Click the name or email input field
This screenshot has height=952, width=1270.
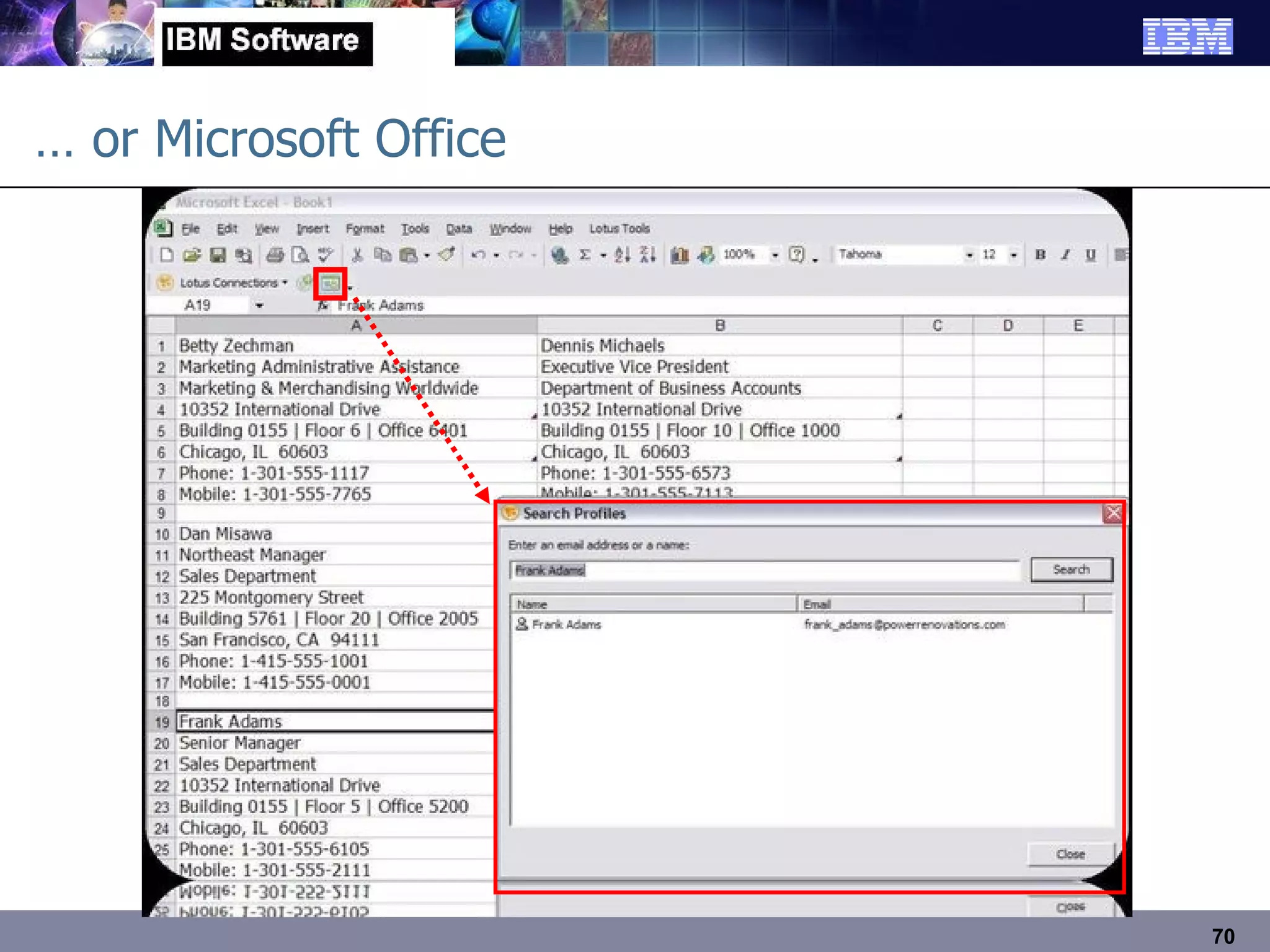765,570
